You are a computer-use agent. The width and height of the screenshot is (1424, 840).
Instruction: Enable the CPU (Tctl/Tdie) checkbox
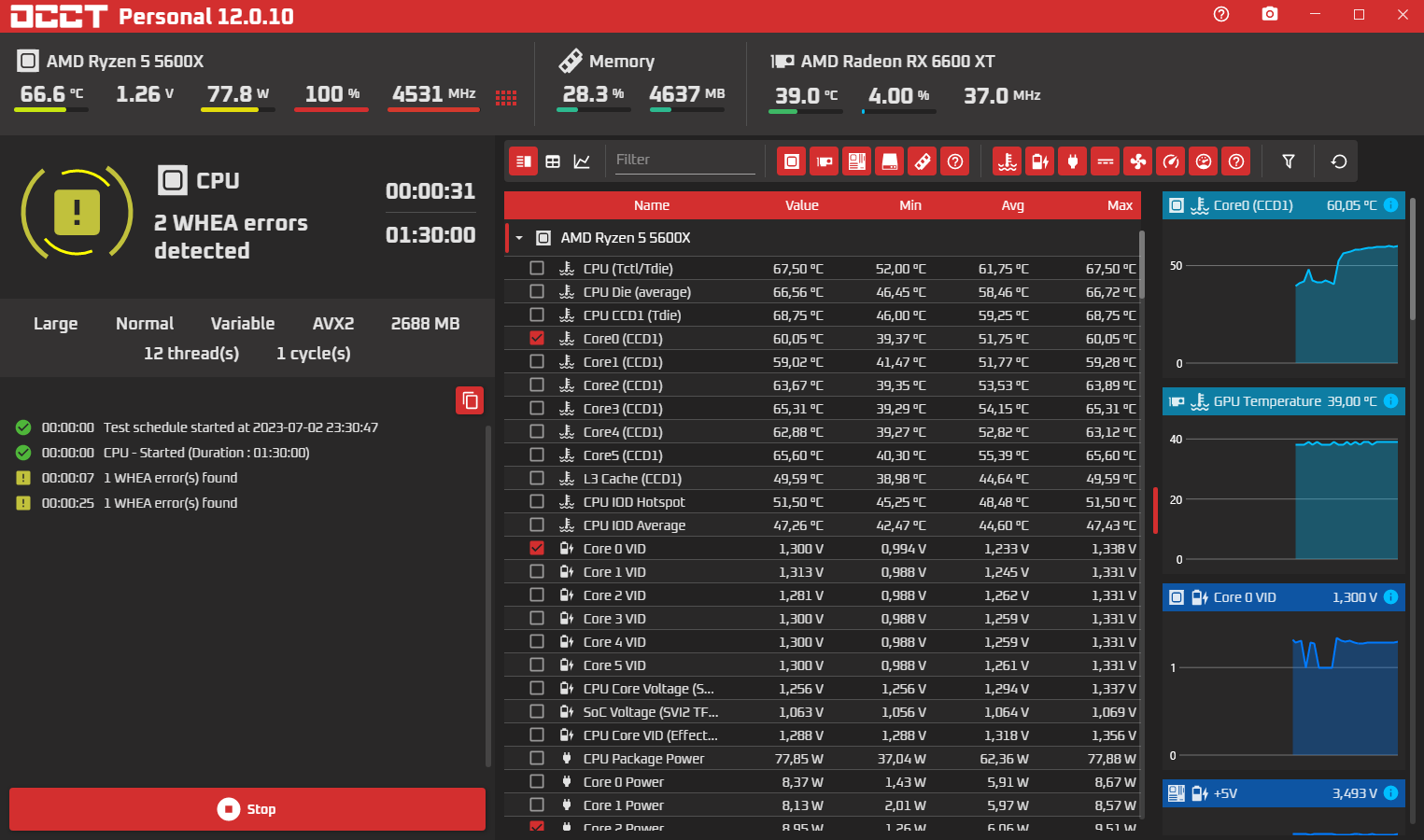pos(537,268)
